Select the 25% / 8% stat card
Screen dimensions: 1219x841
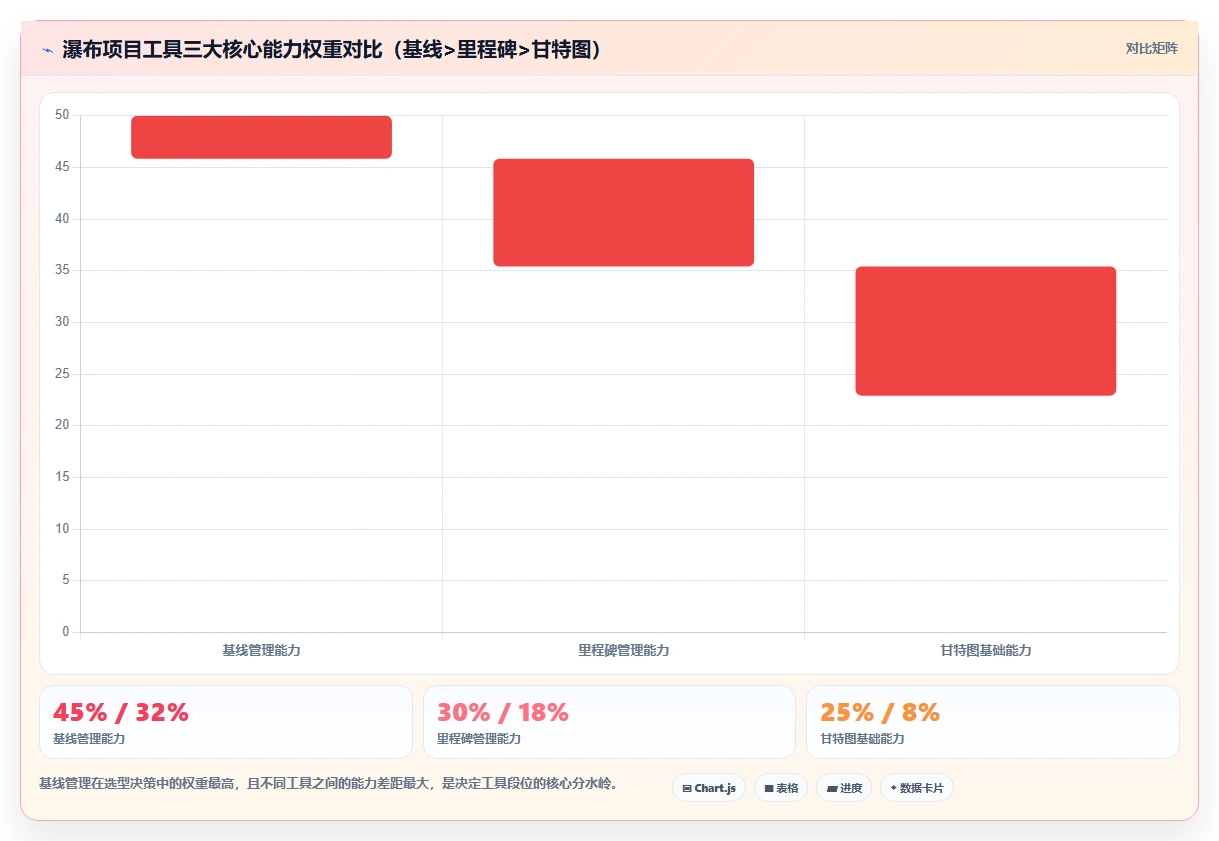[993, 722]
